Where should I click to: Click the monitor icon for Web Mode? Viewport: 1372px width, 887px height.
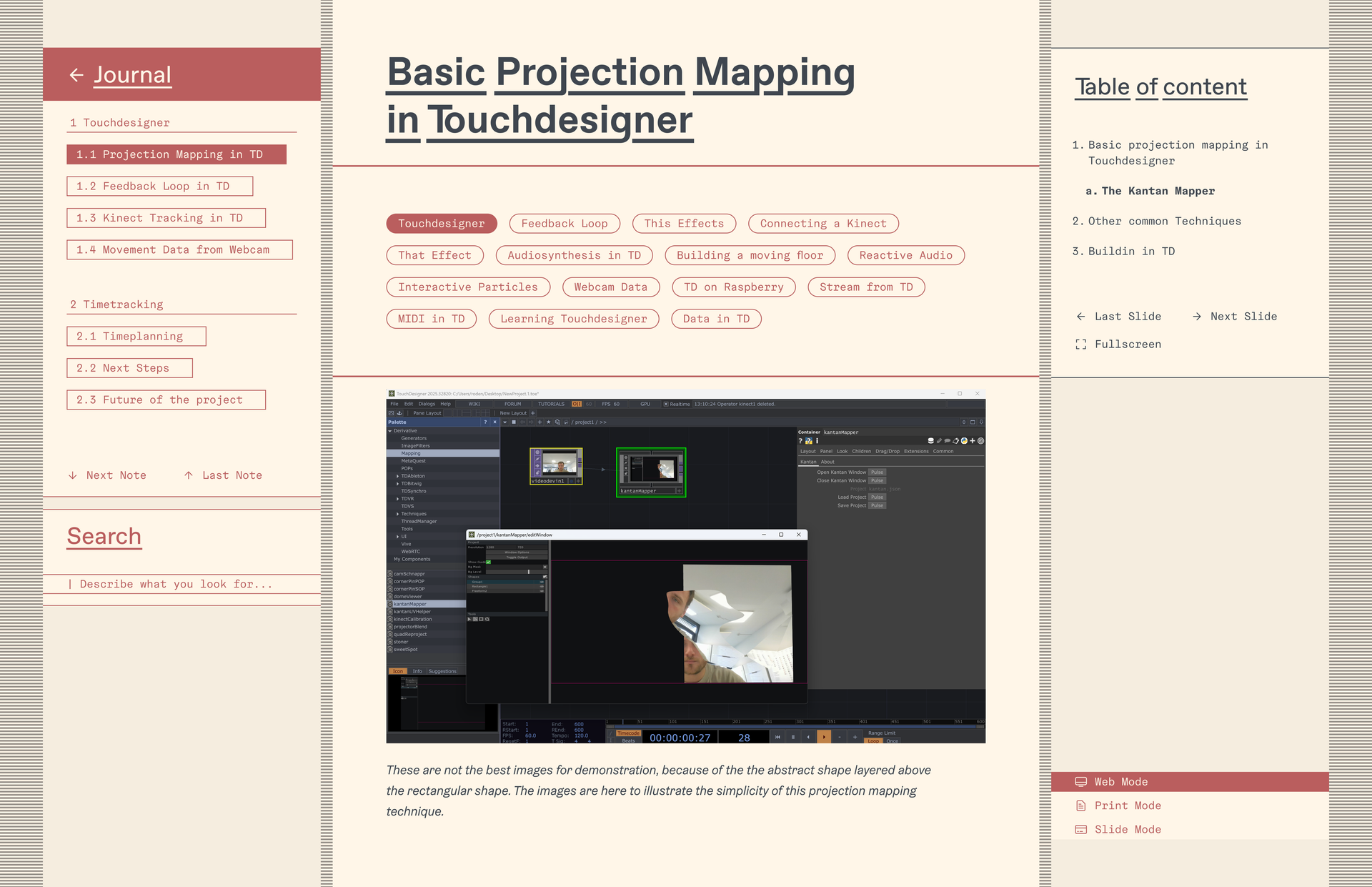pos(1081,782)
